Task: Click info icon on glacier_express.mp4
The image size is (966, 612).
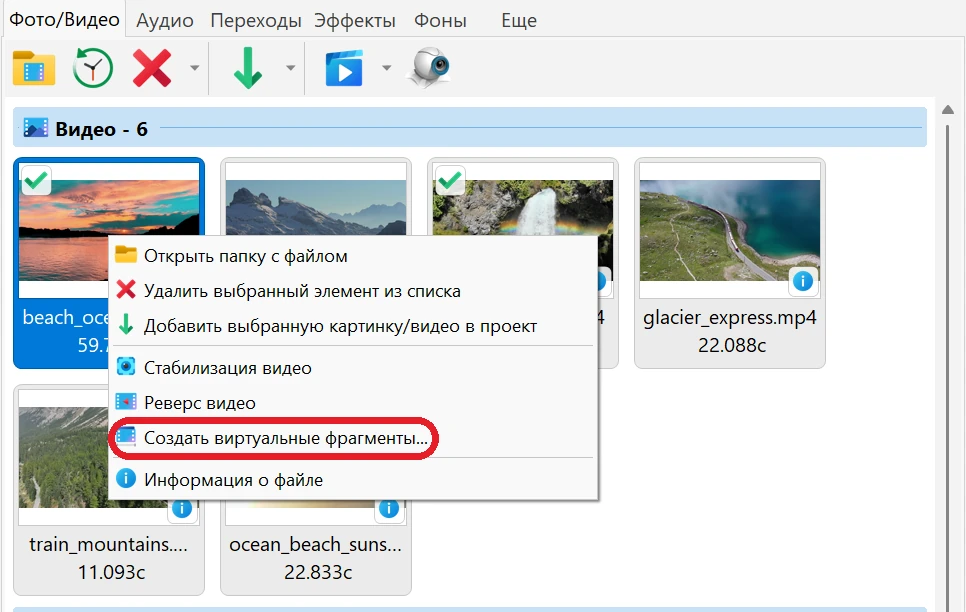Action: pos(802,282)
